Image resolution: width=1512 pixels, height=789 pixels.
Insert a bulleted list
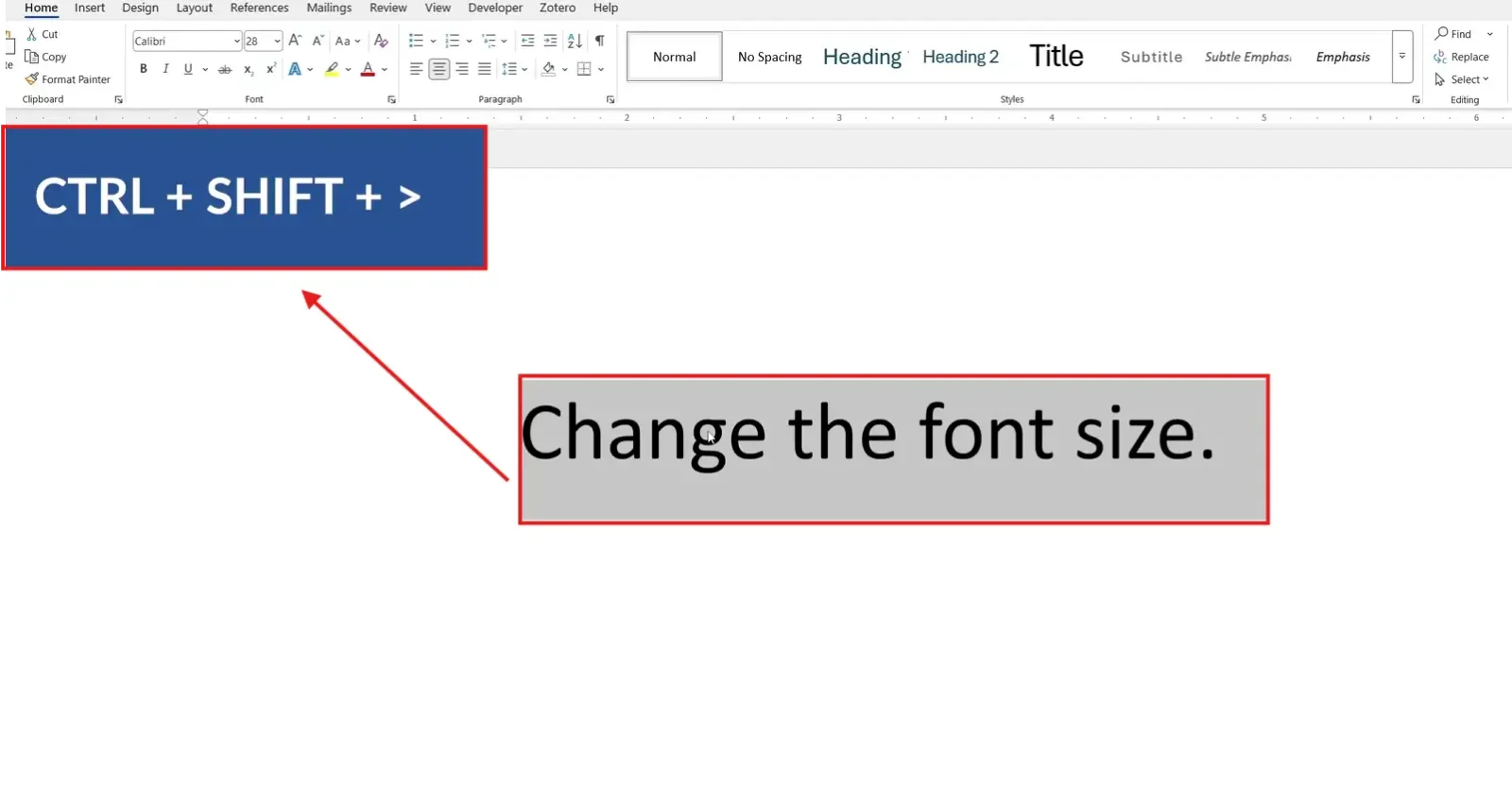coord(416,41)
